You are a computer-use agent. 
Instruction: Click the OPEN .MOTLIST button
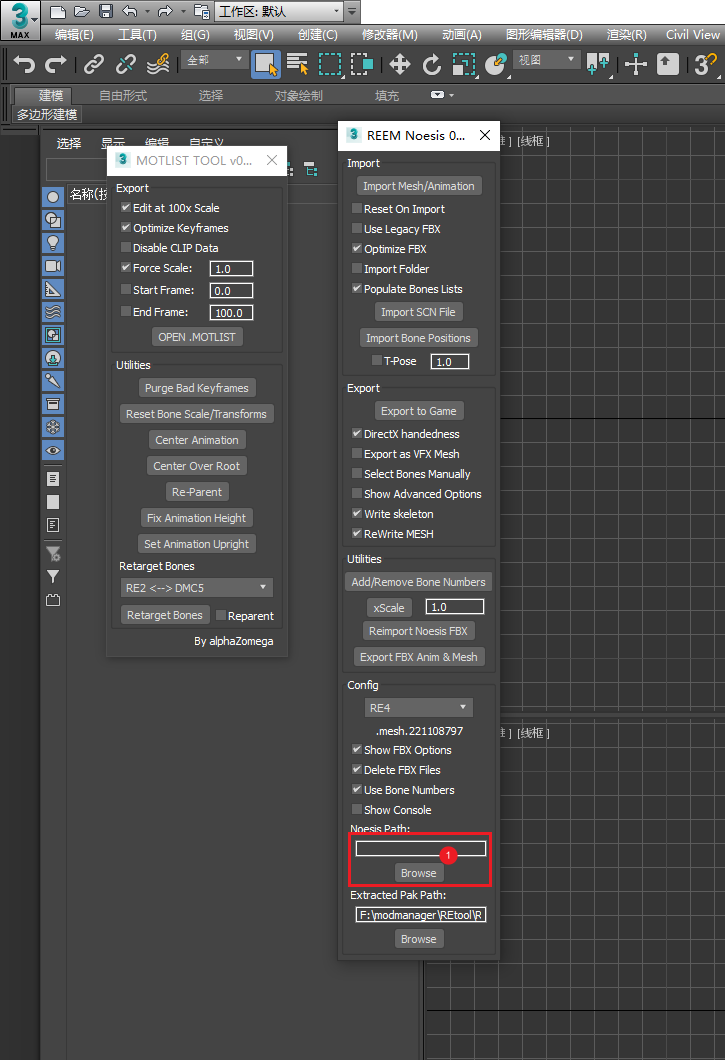[197, 337]
